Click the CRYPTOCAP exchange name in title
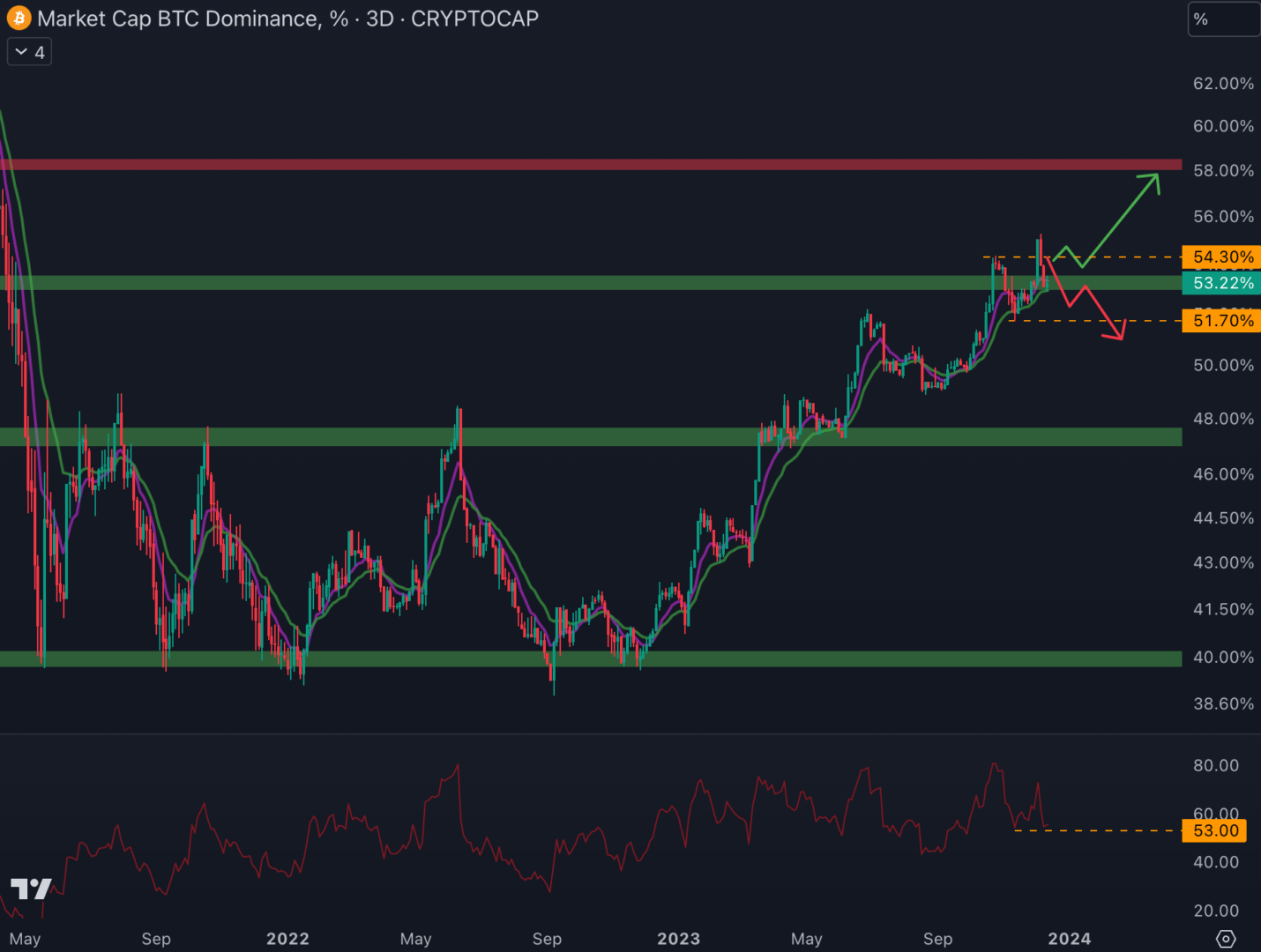The width and height of the screenshot is (1261, 952). point(474,19)
